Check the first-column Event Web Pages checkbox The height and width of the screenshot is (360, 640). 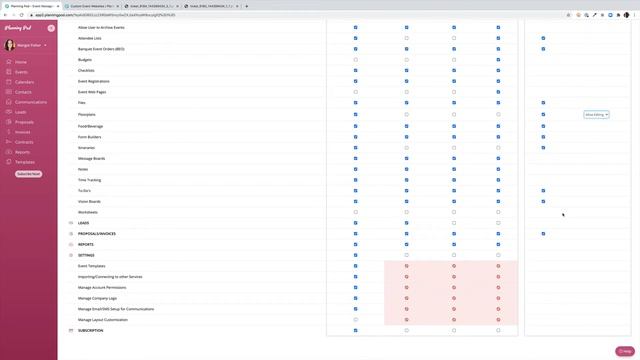356,92
